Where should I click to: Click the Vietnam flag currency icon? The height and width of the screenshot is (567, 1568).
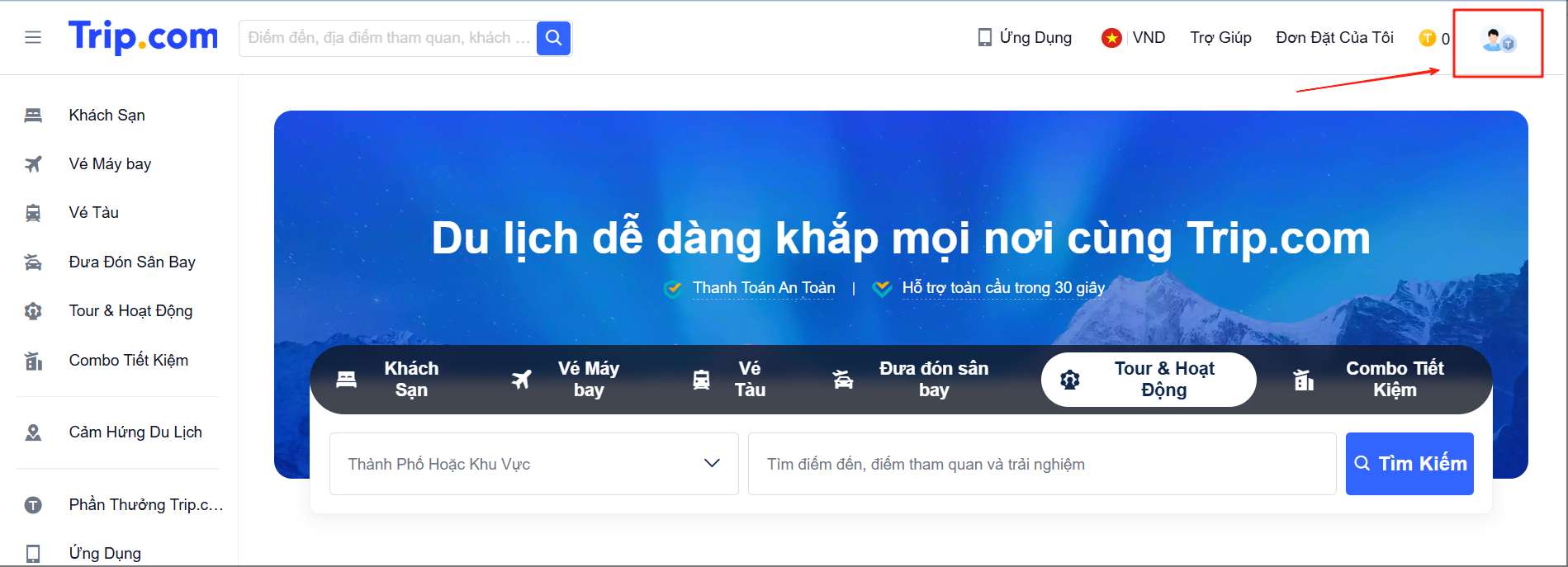pyautogui.click(x=1111, y=38)
